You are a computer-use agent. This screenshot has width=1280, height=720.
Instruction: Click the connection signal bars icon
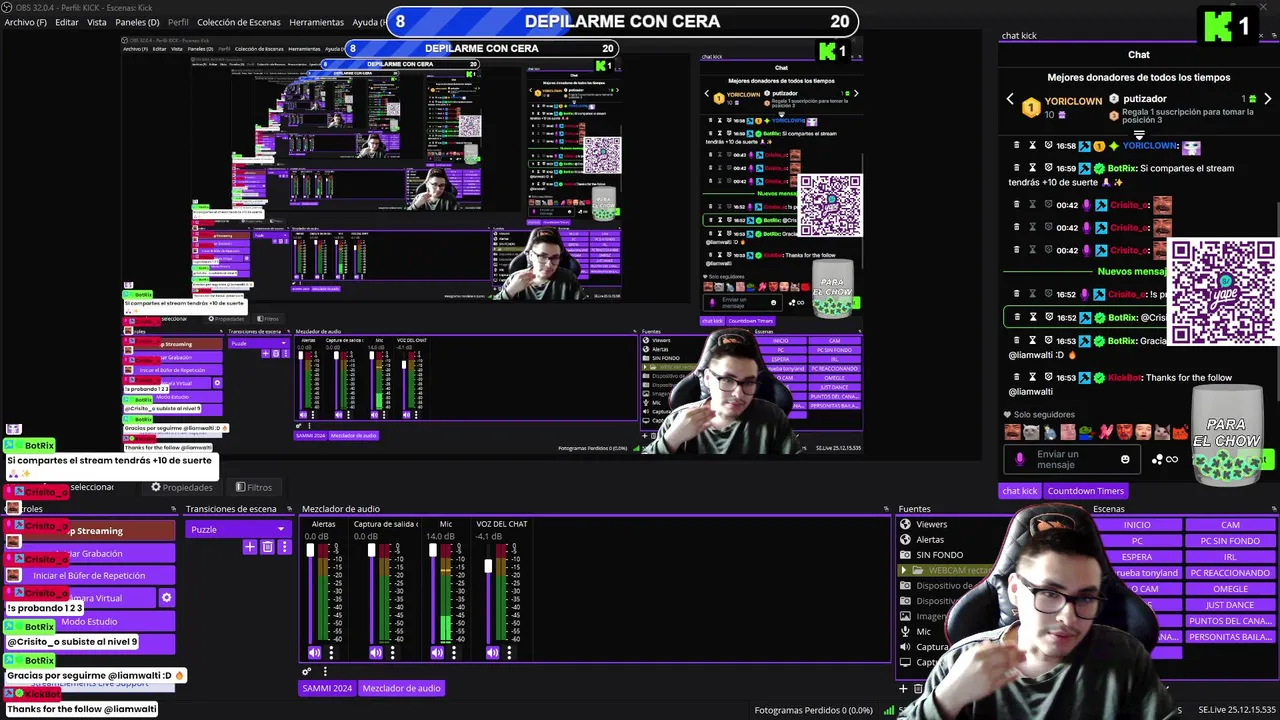888,710
